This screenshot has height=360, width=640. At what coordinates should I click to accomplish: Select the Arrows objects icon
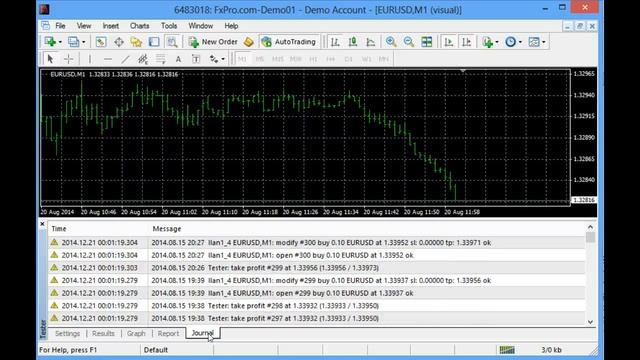[x=213, y=59]
